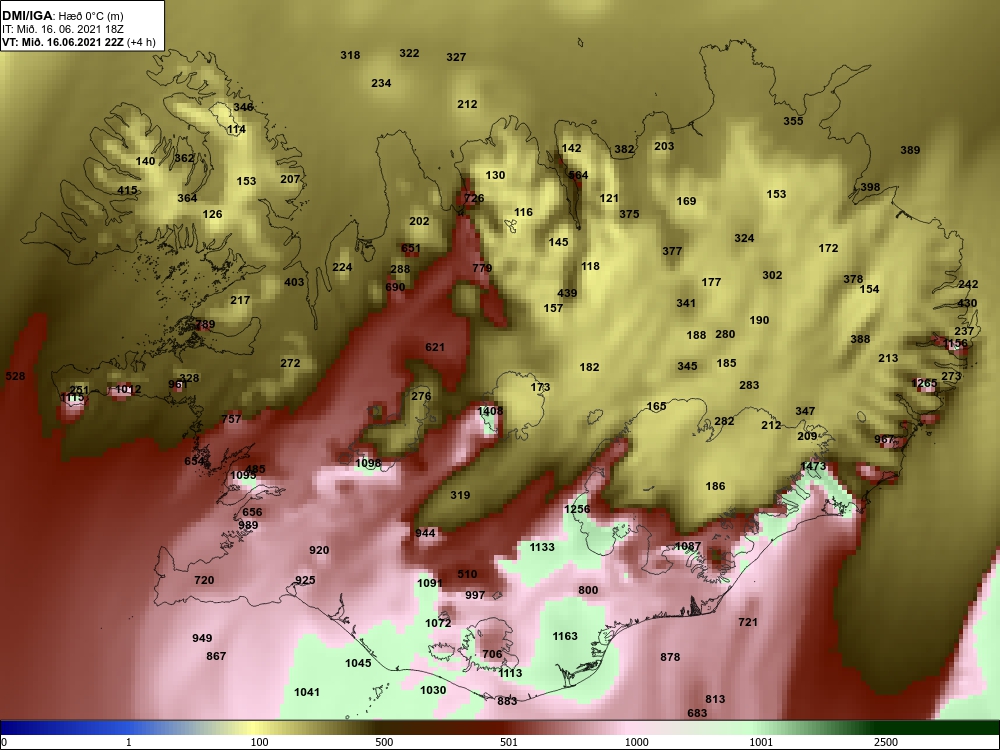Pick the value 415 in the Westfjords
1000x750 pixels.
click(127, 190)
